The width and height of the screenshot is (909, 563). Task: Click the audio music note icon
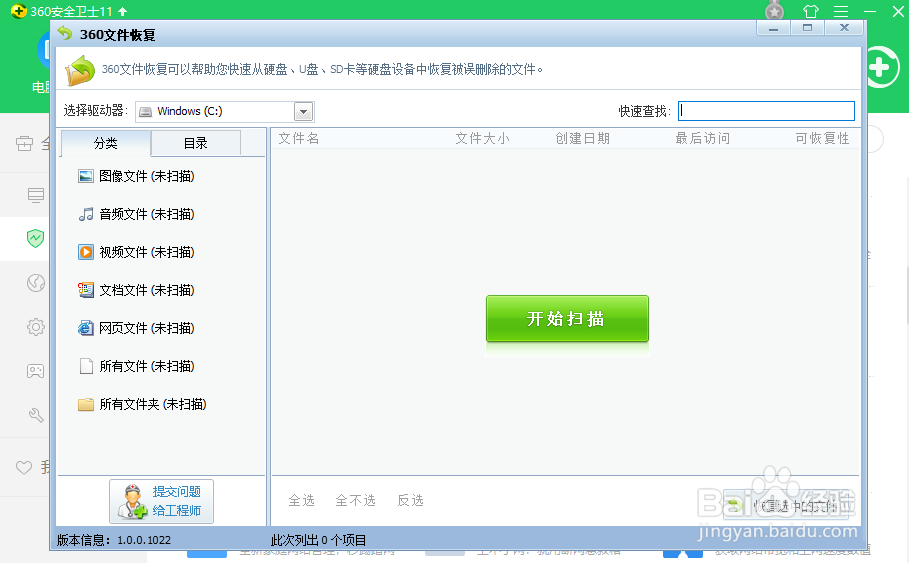(x=86, y=215)
